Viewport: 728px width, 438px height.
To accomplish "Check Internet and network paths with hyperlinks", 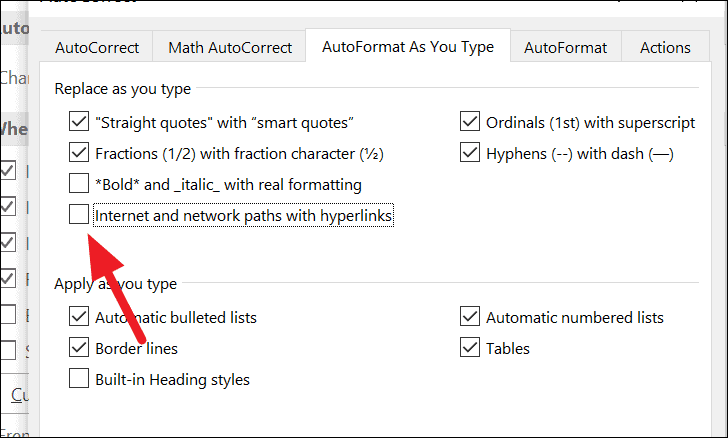I will pyautogui.click(x=80, y=214).
